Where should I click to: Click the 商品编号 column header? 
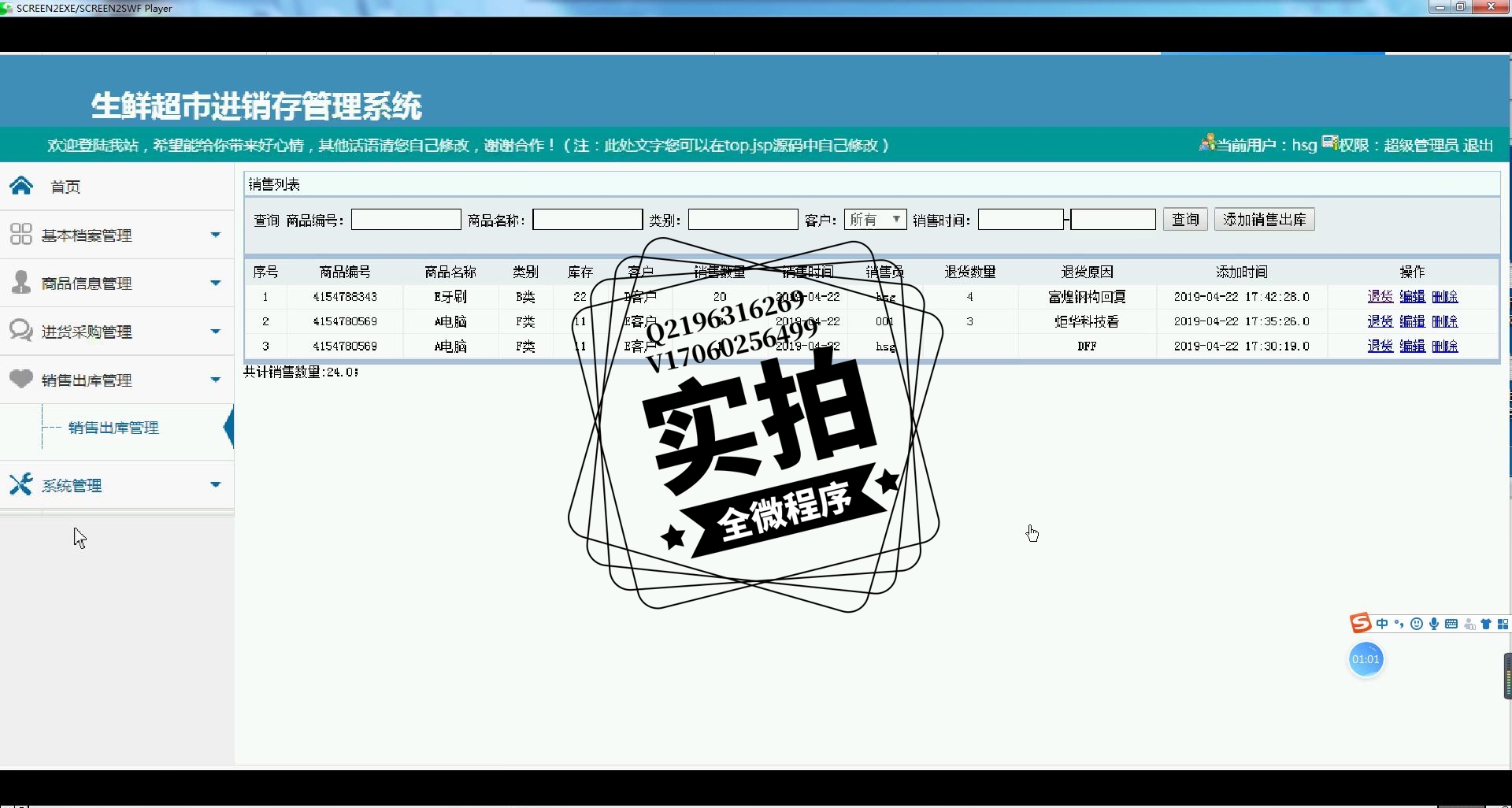[x=345, y=272]
